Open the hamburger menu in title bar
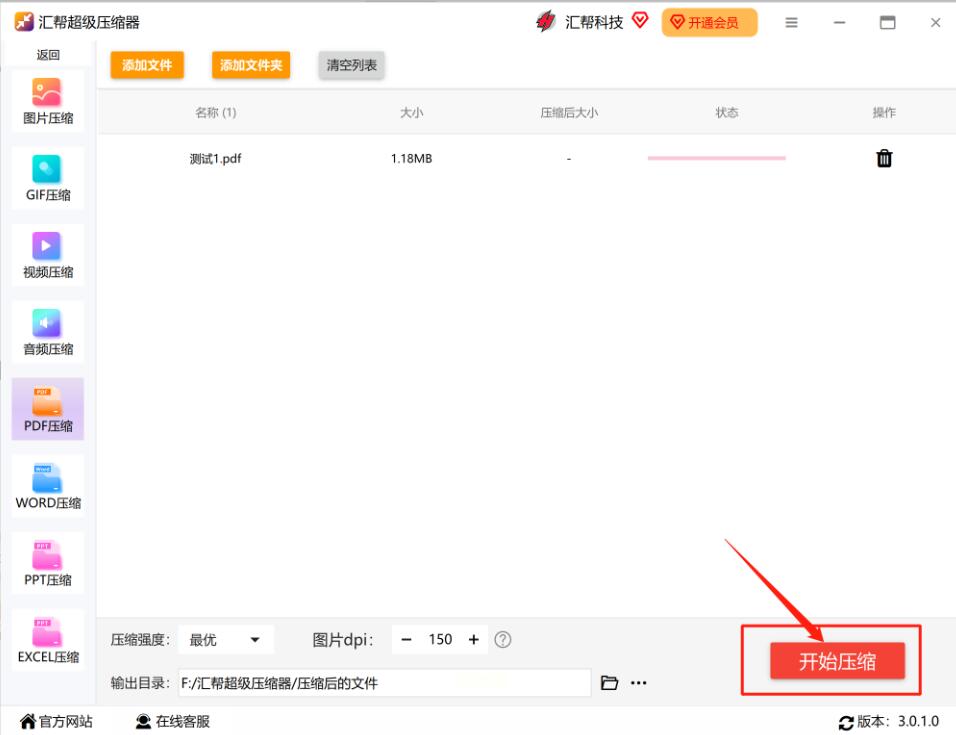 (791, 23)
